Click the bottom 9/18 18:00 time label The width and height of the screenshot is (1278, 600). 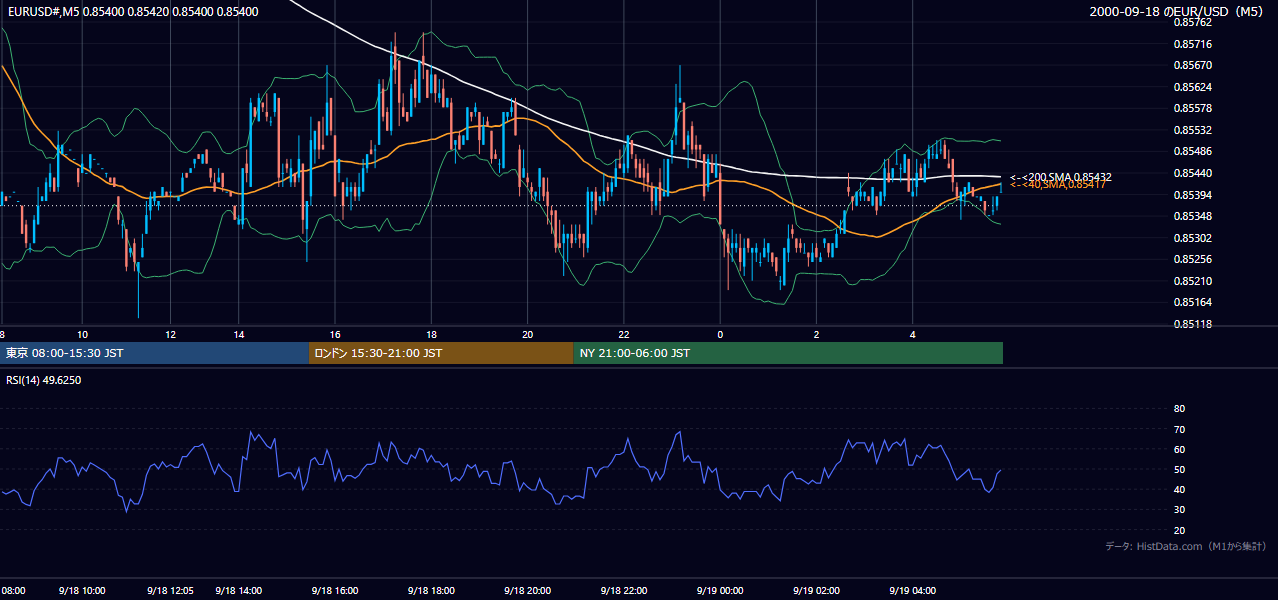coord(431,591)
